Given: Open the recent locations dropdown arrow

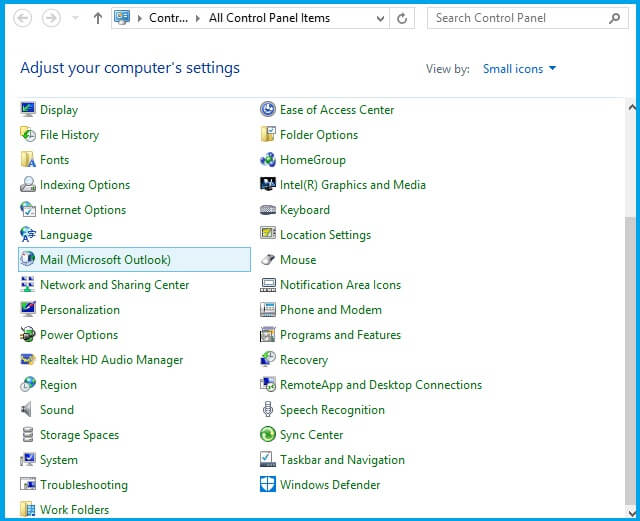Looking at the screenshot, I should click(75, 18).
